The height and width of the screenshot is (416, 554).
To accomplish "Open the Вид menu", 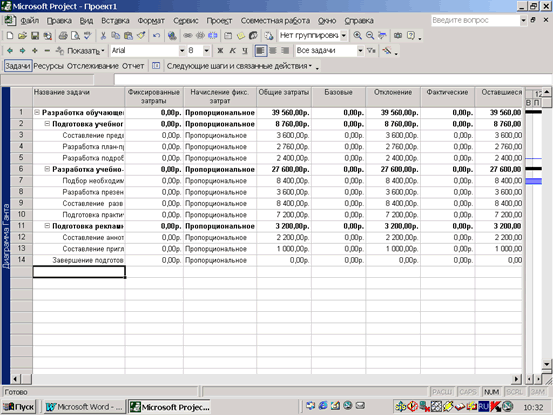I will point(86,21).
